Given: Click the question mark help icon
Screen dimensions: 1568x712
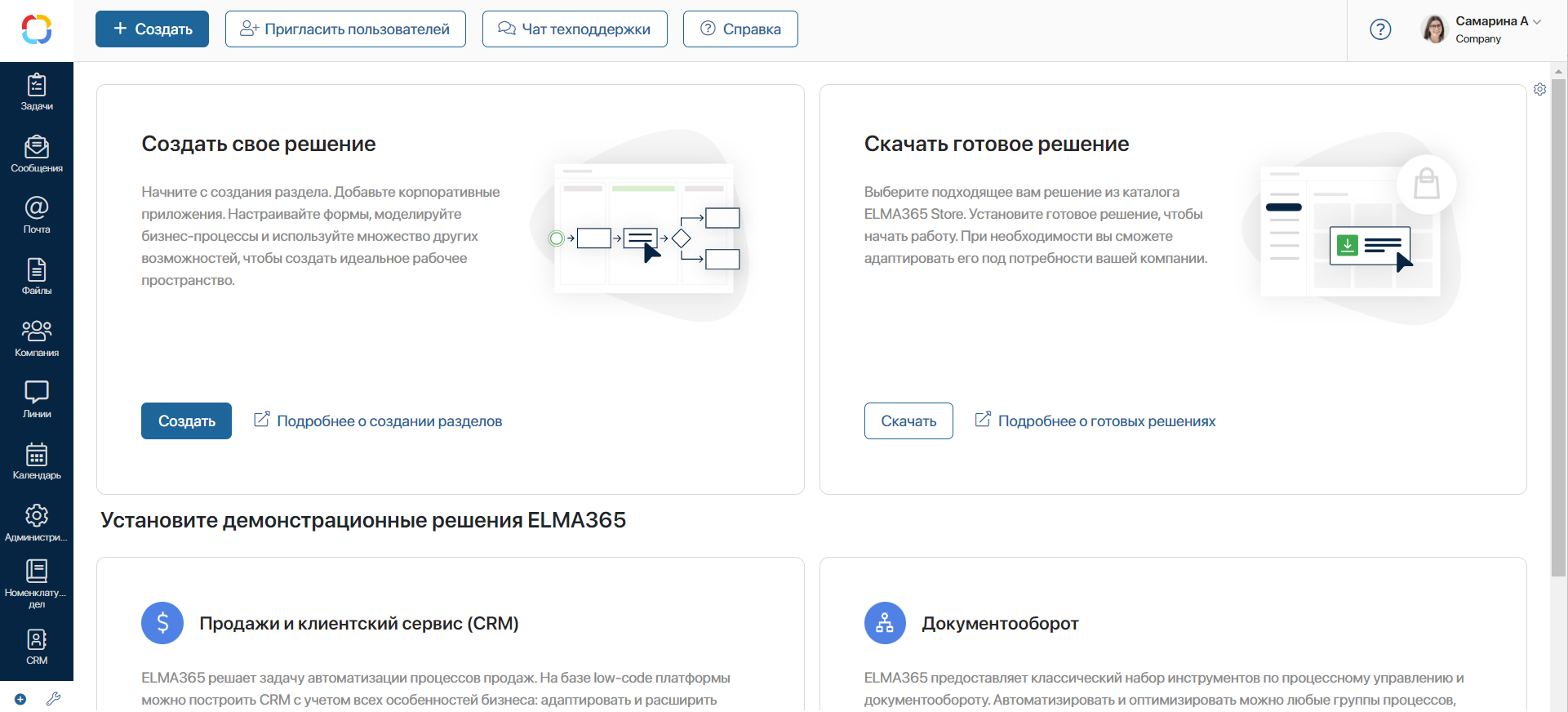Looking at the screenshot, I should 1380,29.
